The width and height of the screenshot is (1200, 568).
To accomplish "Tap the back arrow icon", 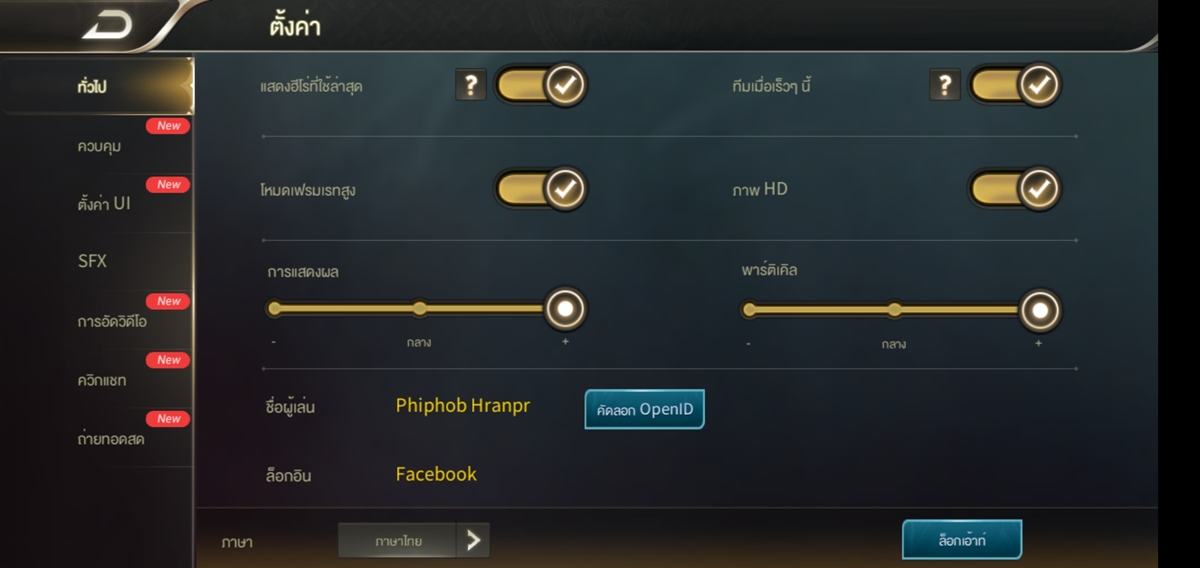I will tap(108, 25).
